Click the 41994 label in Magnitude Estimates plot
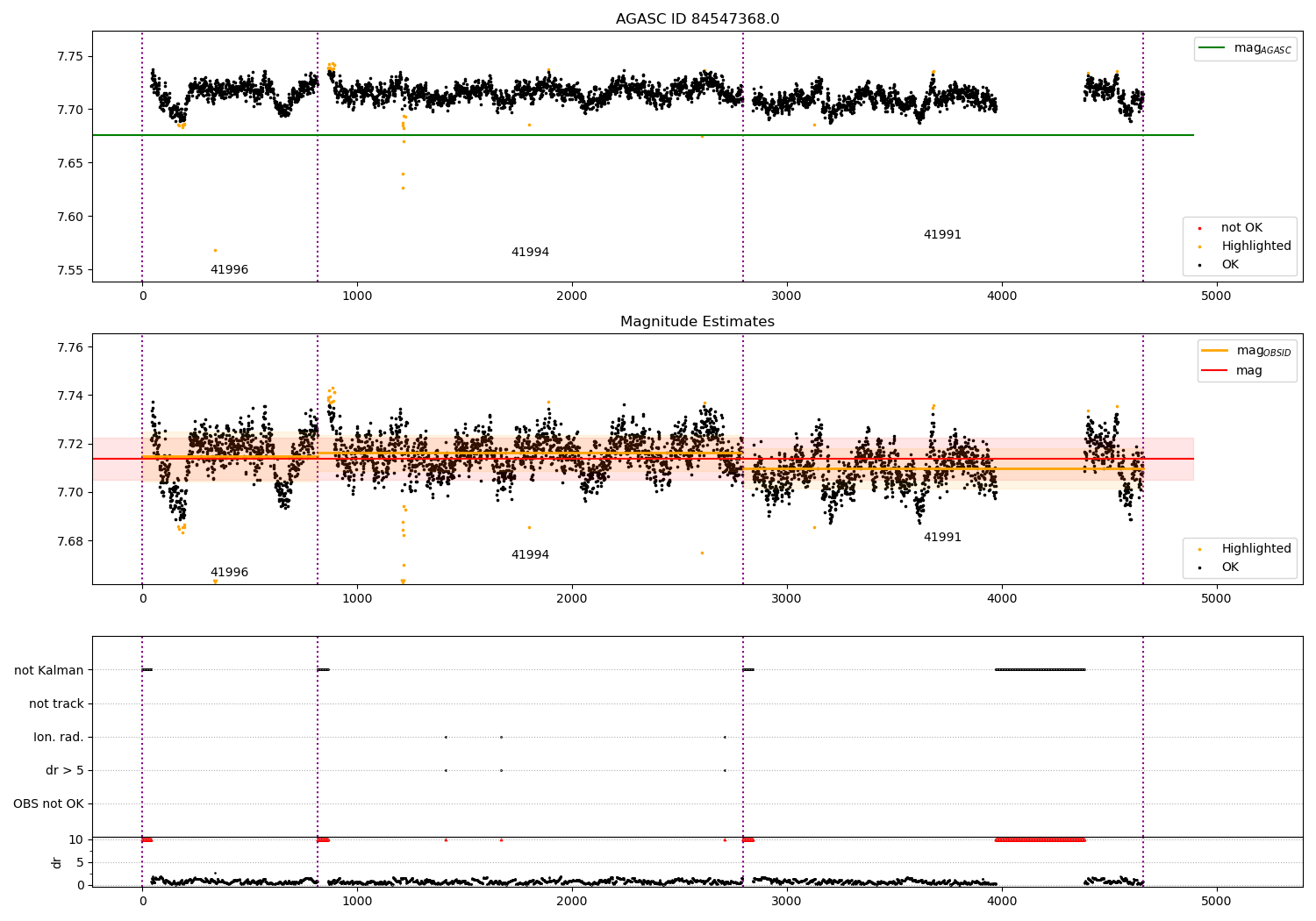Image resolution: width=1316 pixels, height=921 pixels. 530,555
